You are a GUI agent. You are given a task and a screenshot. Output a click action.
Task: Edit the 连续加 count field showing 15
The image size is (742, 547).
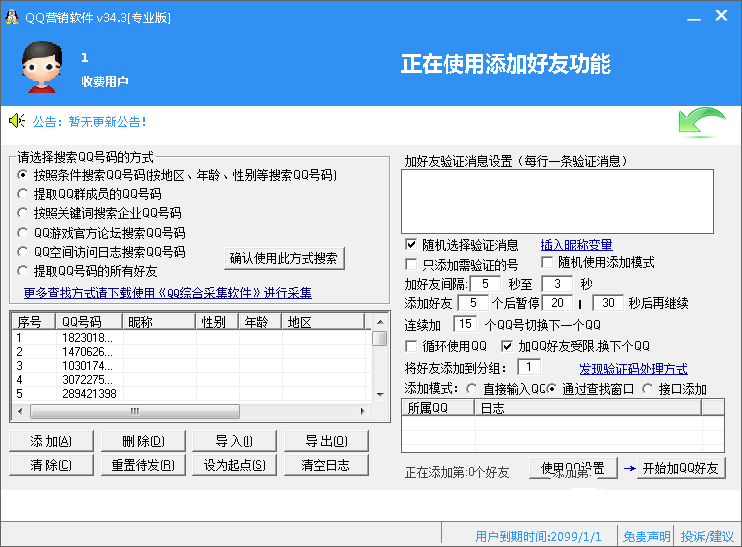pyautogui.click(x=465, y=324)
